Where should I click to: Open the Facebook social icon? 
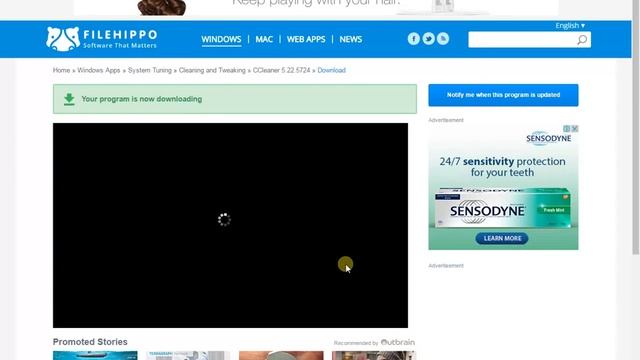coord(413,39)
